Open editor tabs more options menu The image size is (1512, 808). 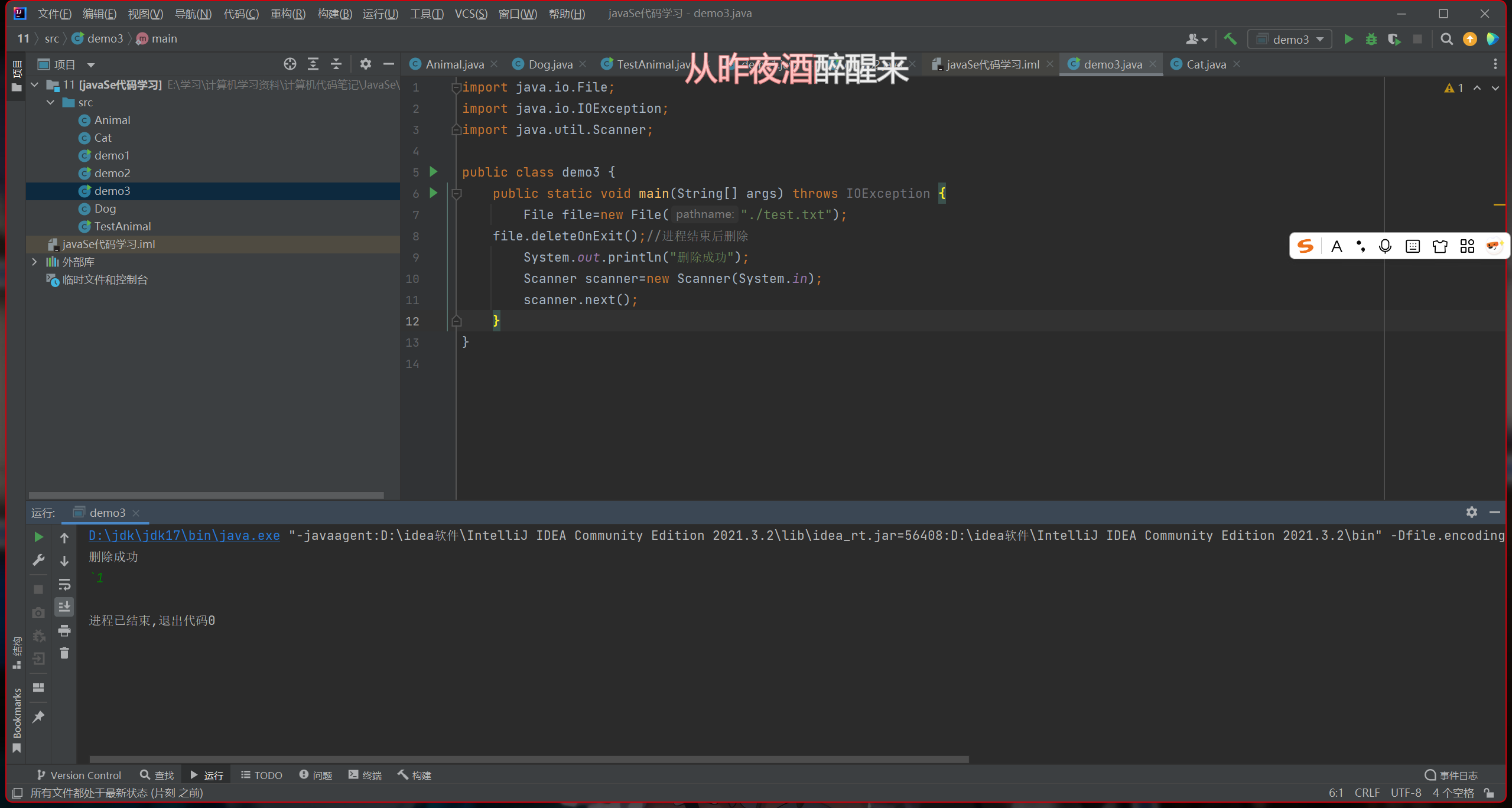[x=1495, y=64]
